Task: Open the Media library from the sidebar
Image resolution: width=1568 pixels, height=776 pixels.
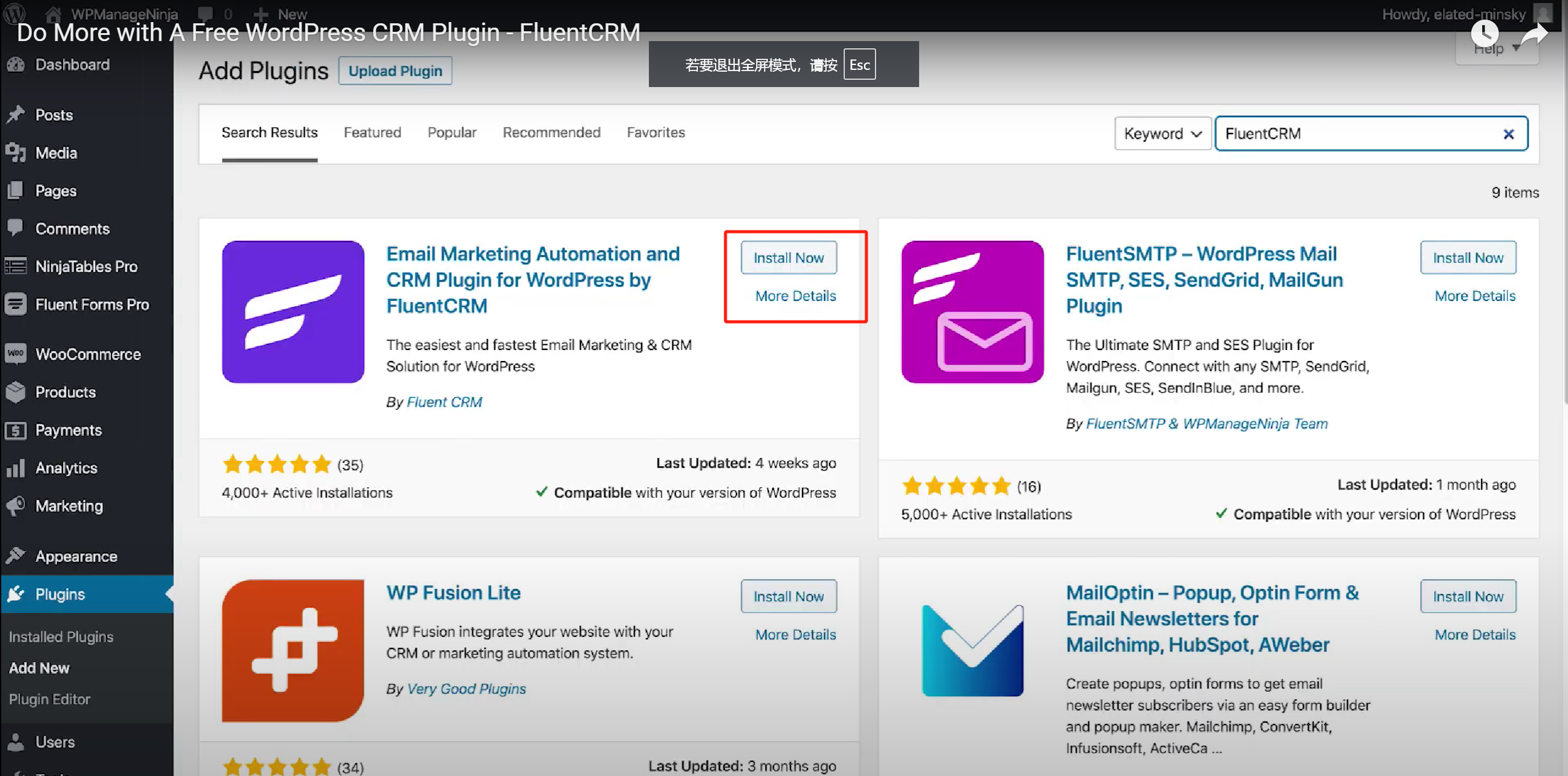Action: [56, 153]
